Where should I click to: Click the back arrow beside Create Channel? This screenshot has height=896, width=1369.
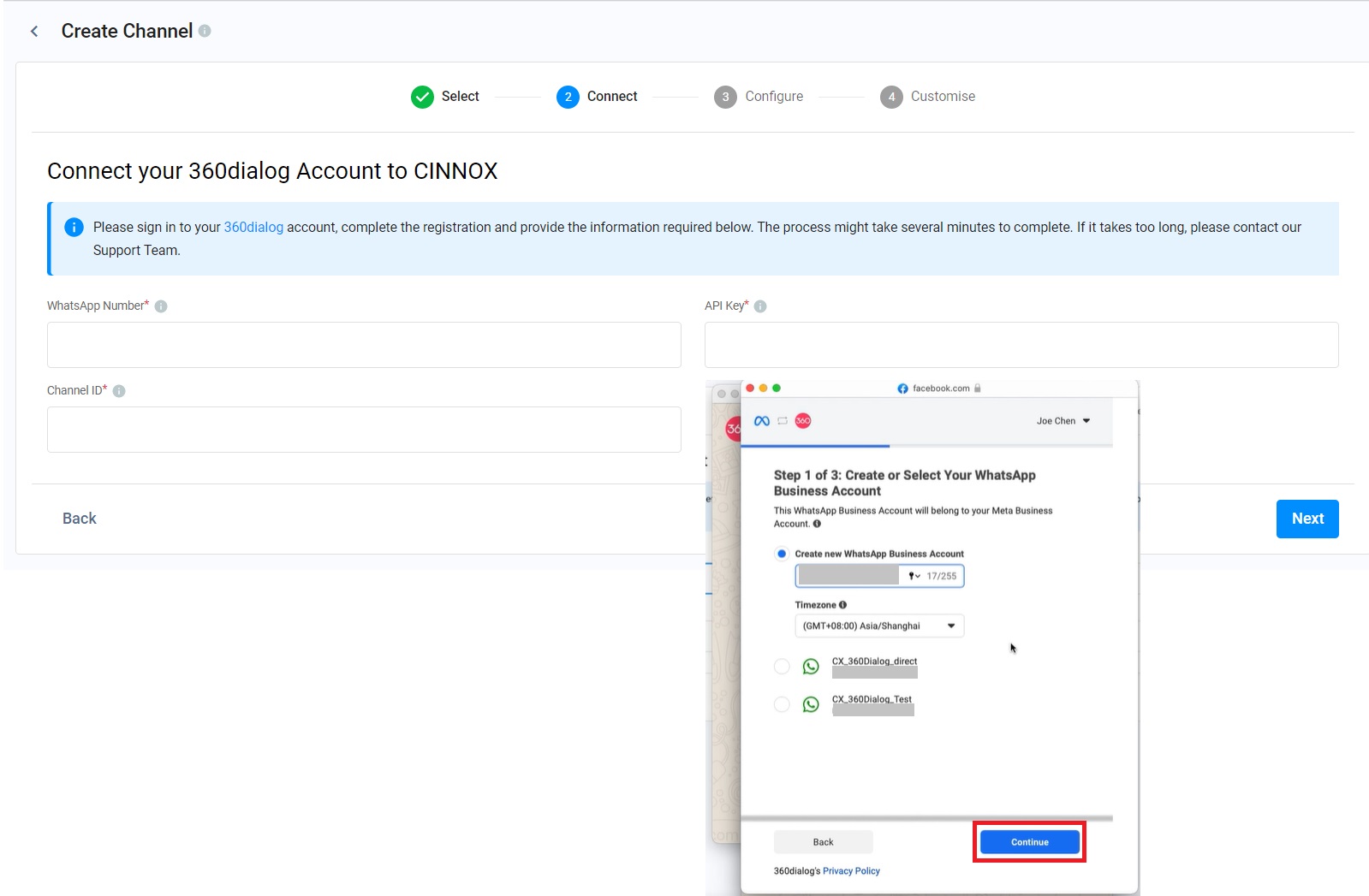(x=34, y=32)
